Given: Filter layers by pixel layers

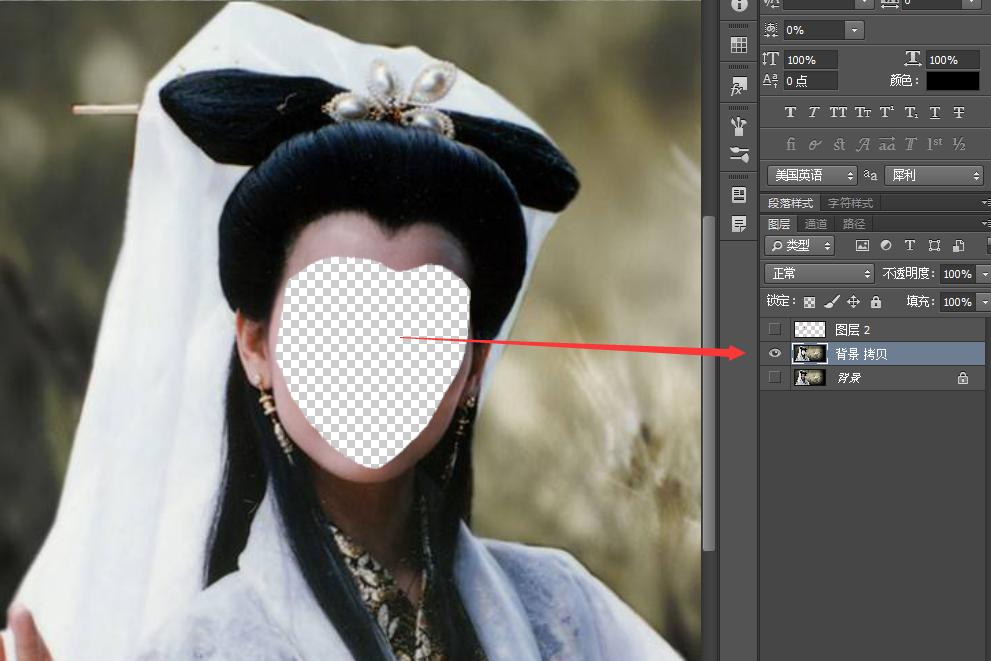Looking at the screenshot, I should tap(862, 246).
